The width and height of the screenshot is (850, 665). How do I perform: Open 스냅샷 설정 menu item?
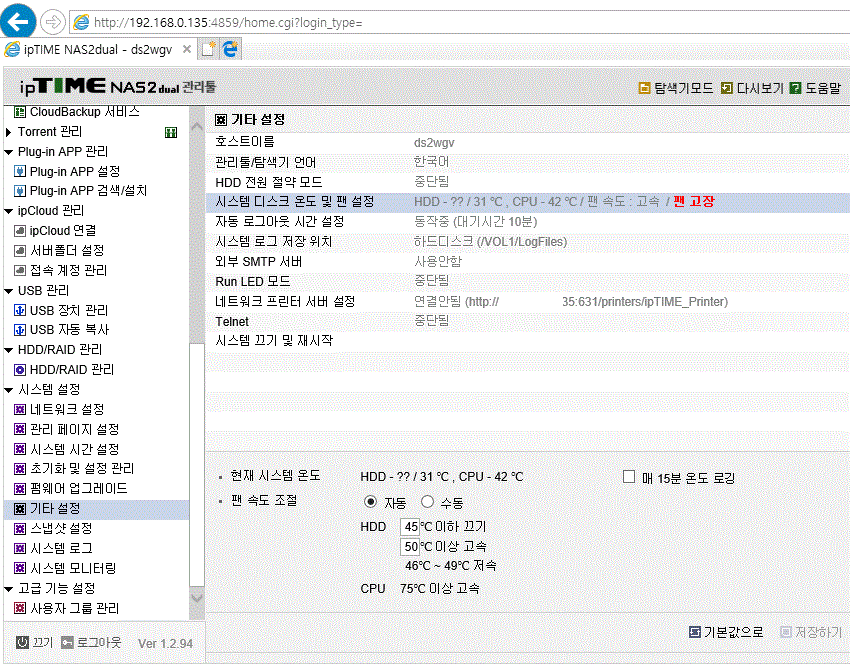click(53, 528)
